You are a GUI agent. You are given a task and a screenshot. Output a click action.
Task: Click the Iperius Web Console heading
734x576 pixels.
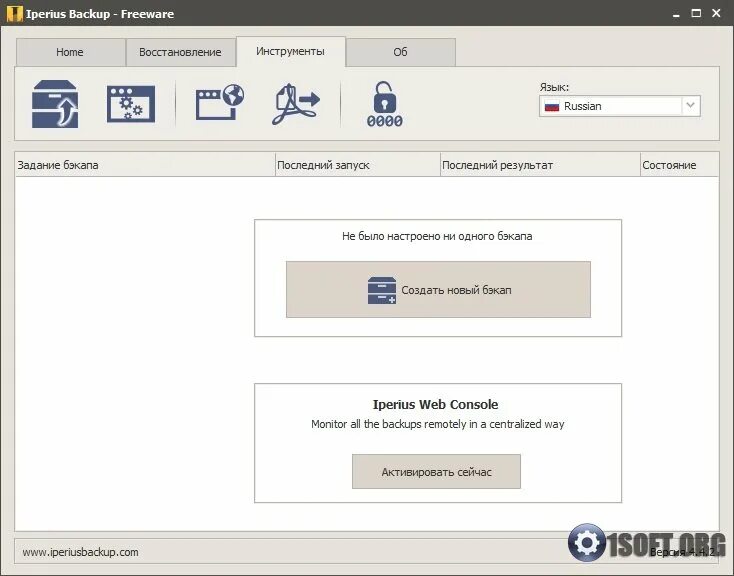pos(435,404)
